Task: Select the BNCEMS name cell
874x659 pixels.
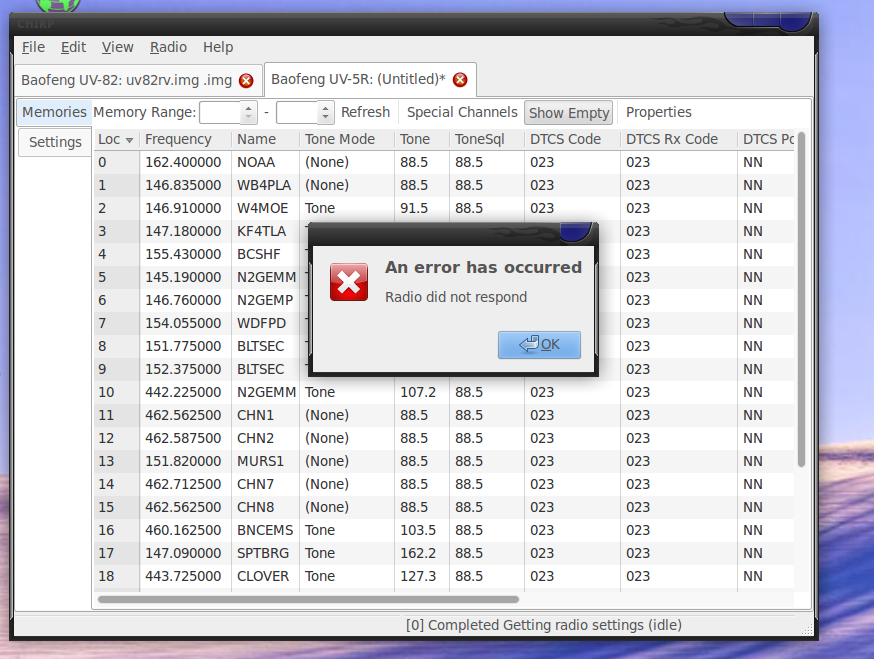Action: pyautogui.click(x=265, y=530)
